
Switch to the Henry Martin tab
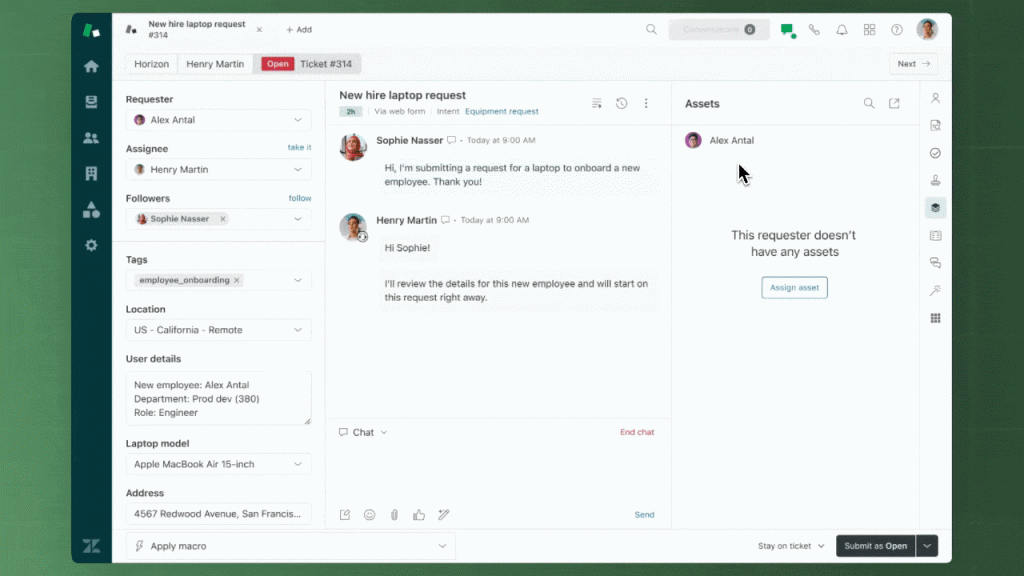215,64
